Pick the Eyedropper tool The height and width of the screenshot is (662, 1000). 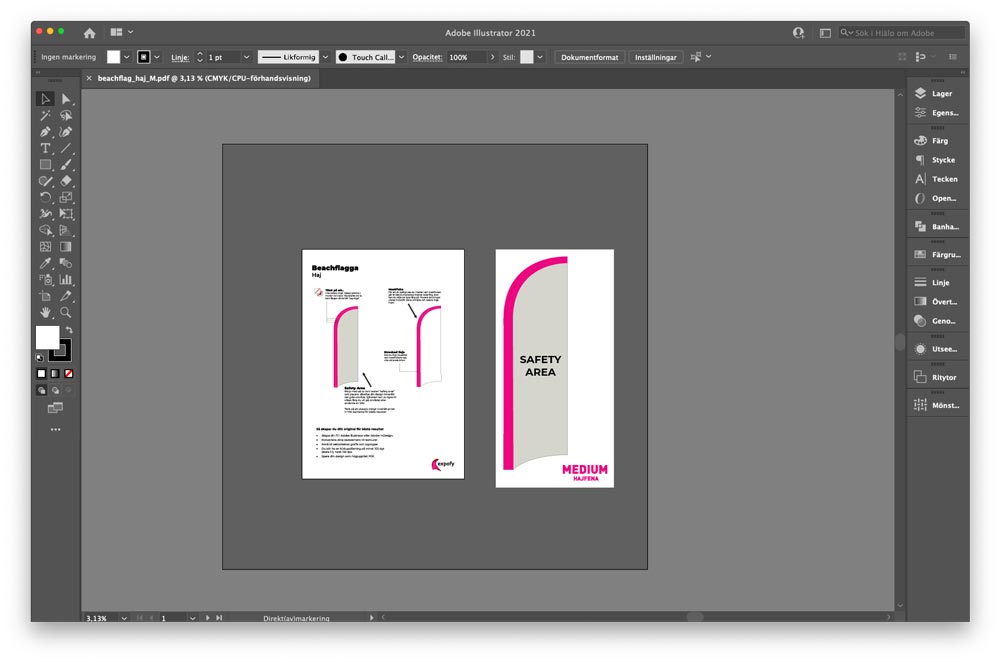coord(45,263)
